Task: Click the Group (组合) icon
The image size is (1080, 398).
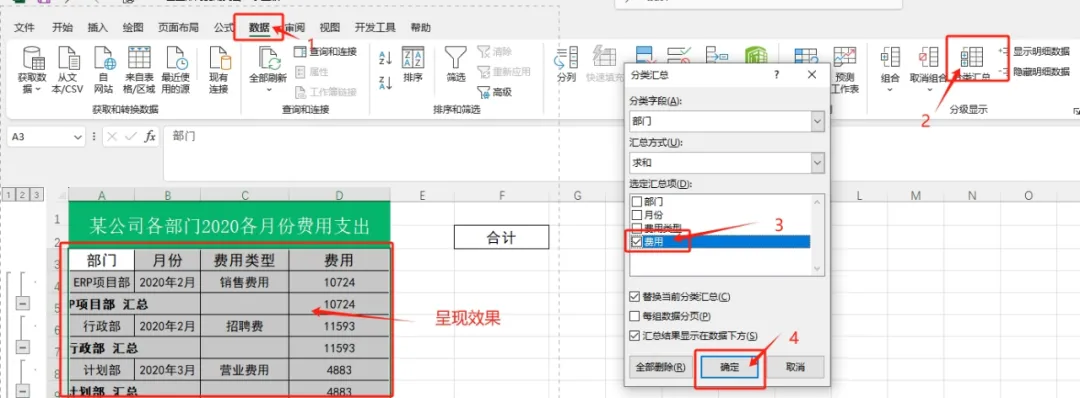Action: coord(891,59)
